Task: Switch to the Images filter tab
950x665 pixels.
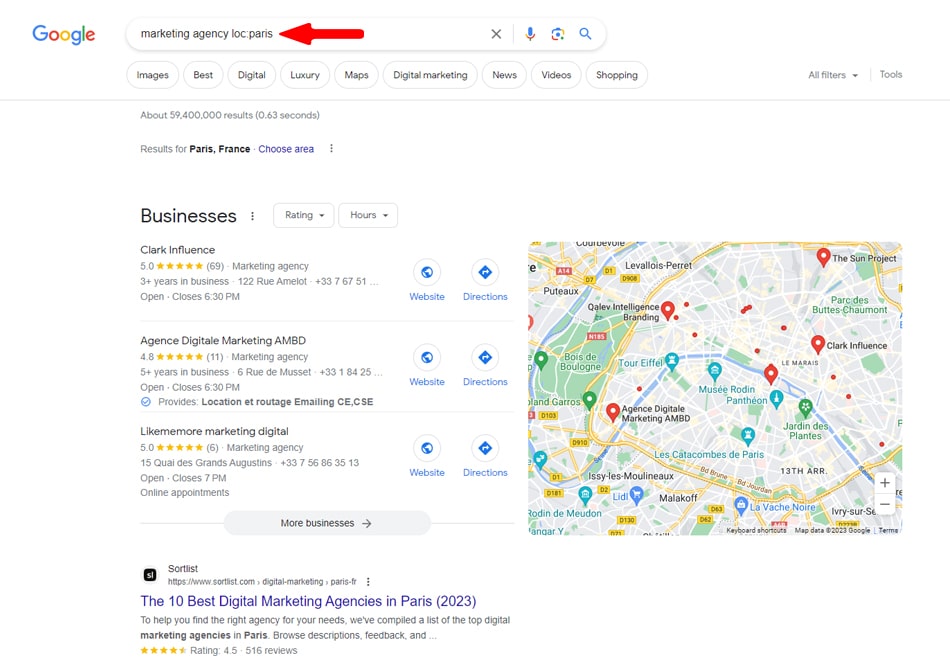Action: (x=153, y=75)
